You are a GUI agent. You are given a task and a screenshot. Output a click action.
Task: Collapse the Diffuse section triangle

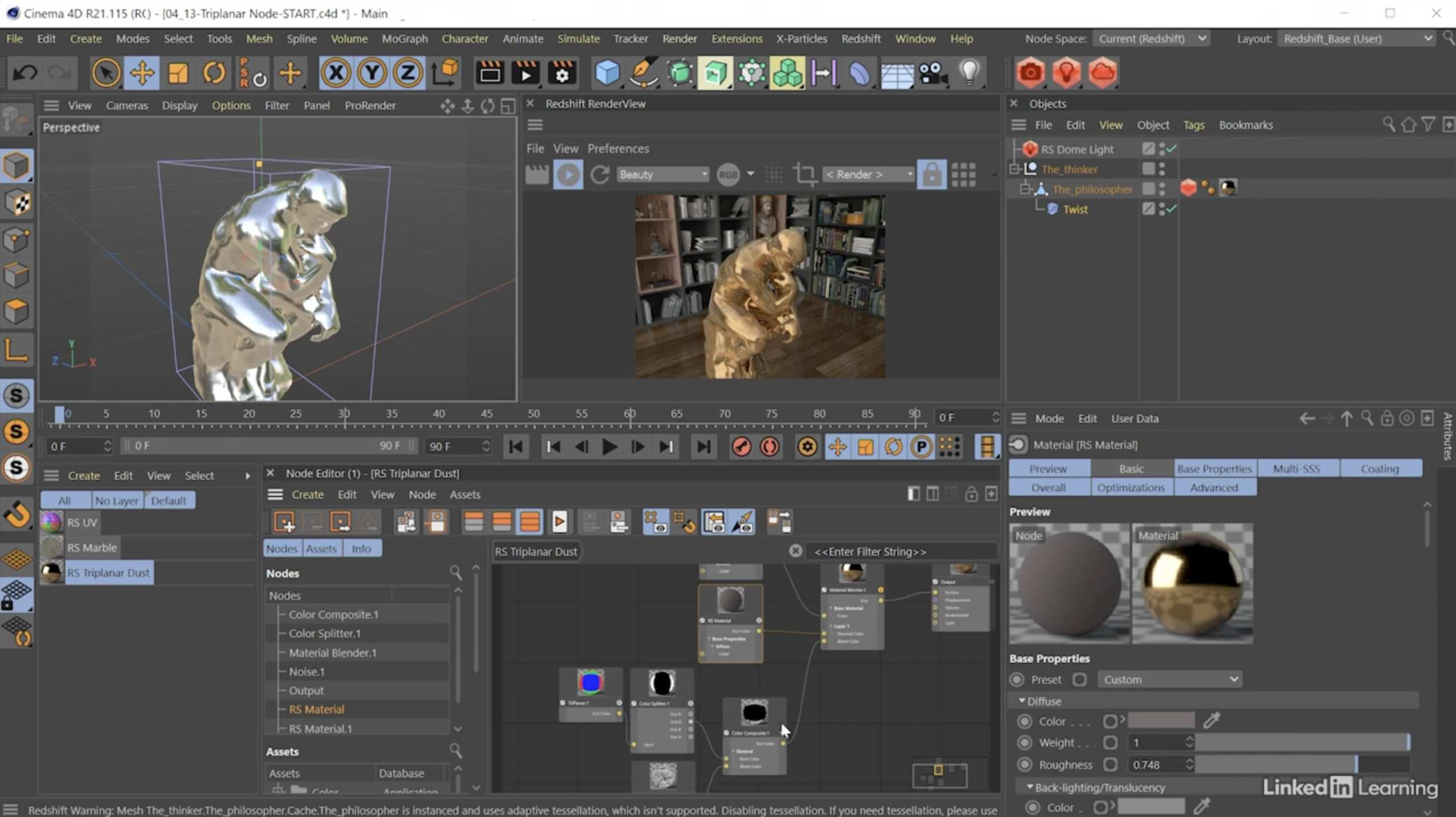point(1021,700)
